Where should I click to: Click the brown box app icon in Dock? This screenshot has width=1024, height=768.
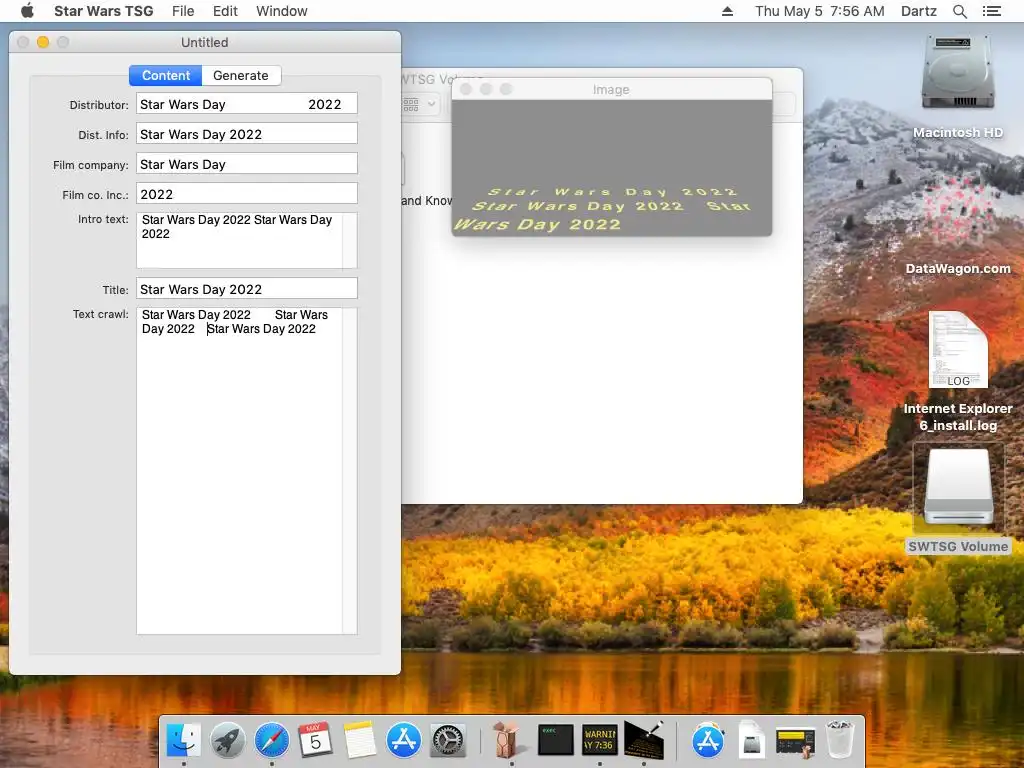[507, 741]
